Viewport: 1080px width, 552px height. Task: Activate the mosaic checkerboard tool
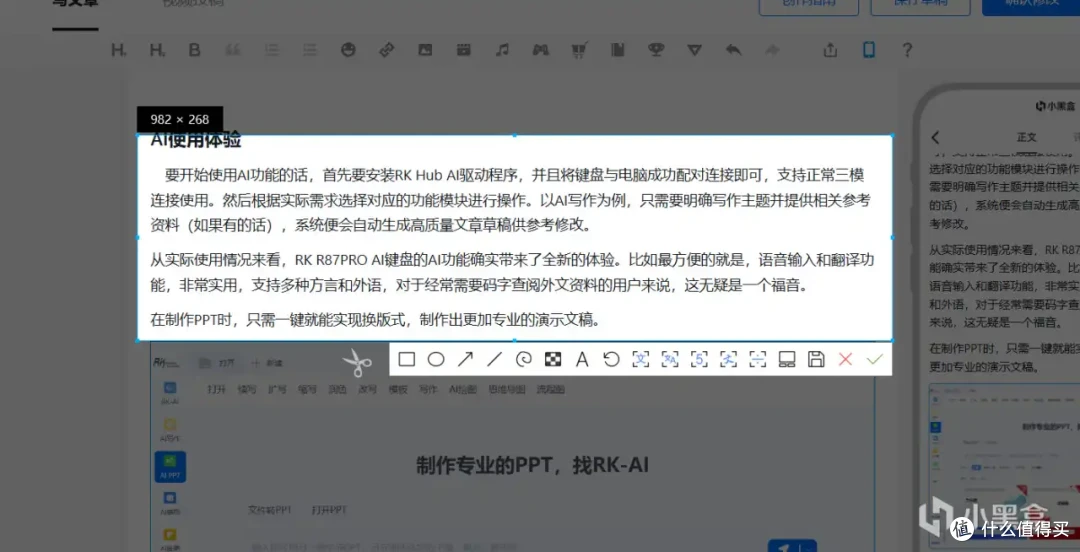tap(553, 359)
